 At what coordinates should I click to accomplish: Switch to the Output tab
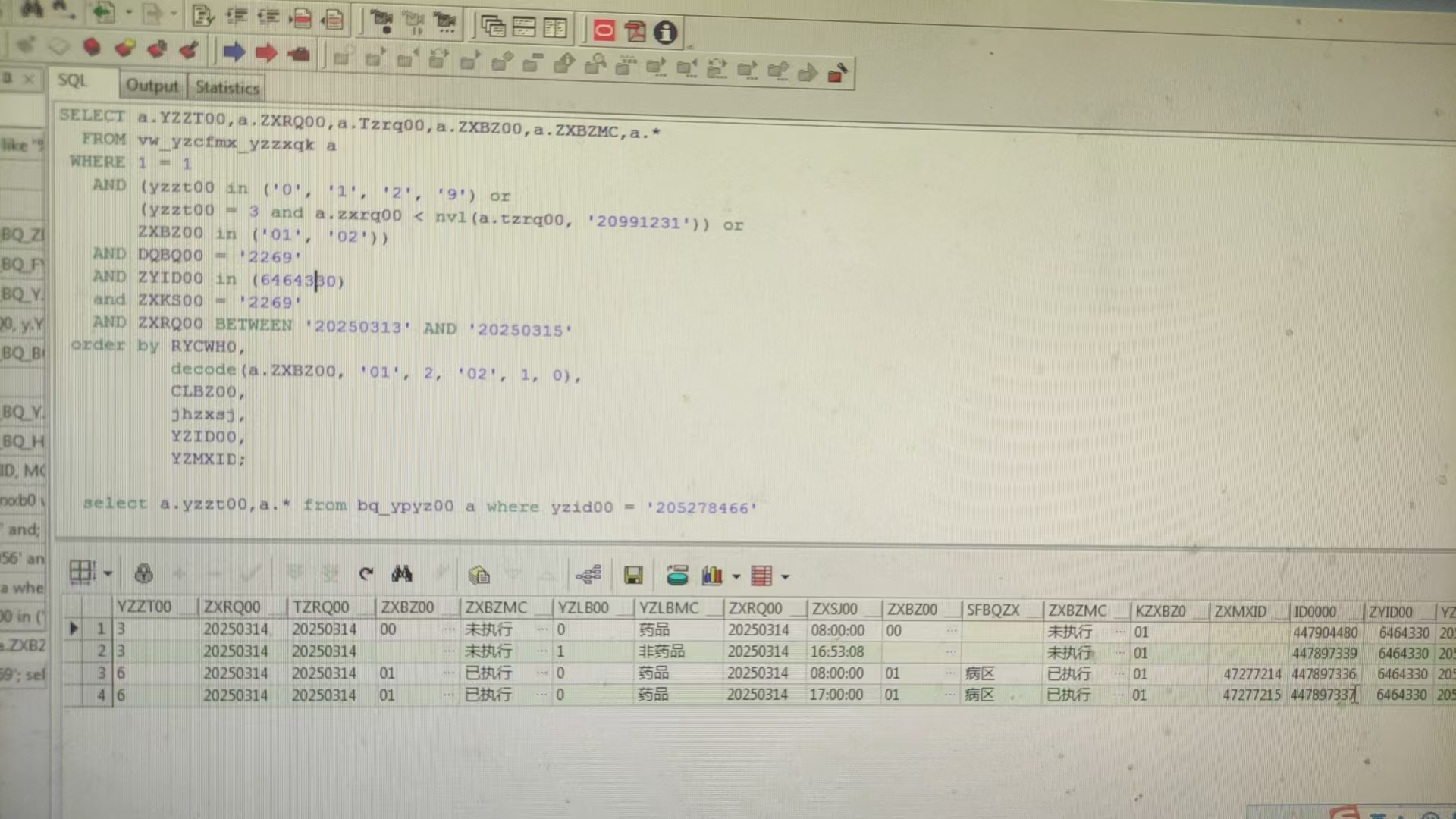(152, 86)
